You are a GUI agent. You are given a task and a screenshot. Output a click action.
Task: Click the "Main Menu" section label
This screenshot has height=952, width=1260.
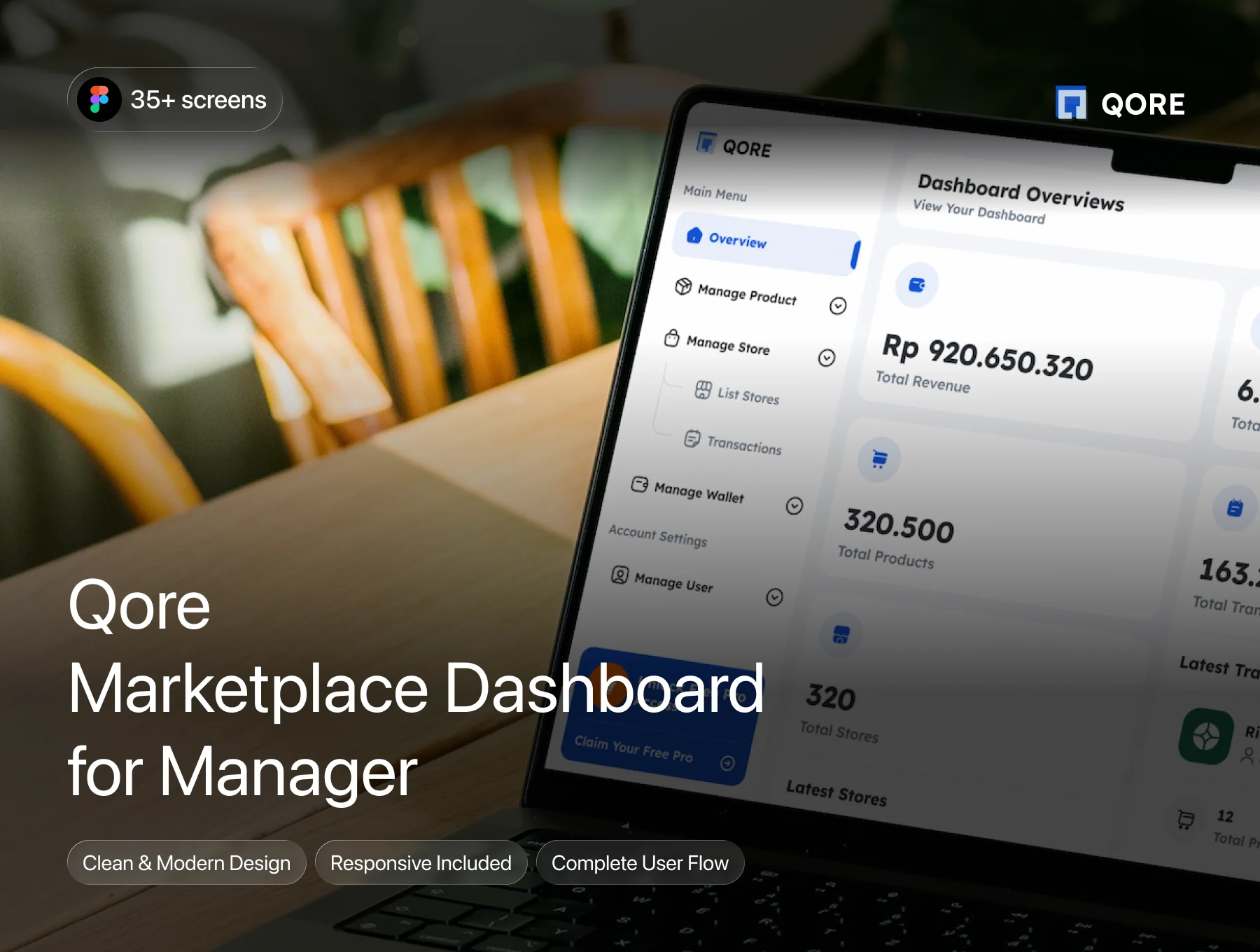715,193
